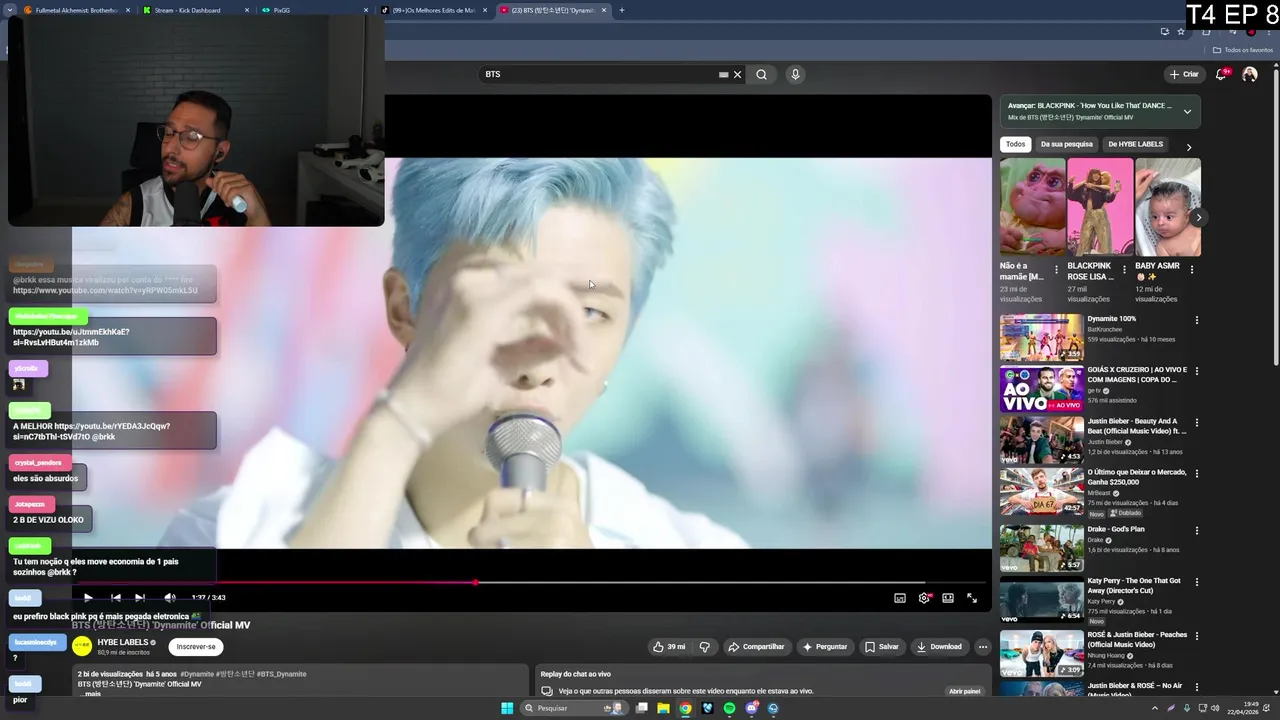
Task: Switch to Stream - Kick Dashboard tab
Action: [195, 10]
